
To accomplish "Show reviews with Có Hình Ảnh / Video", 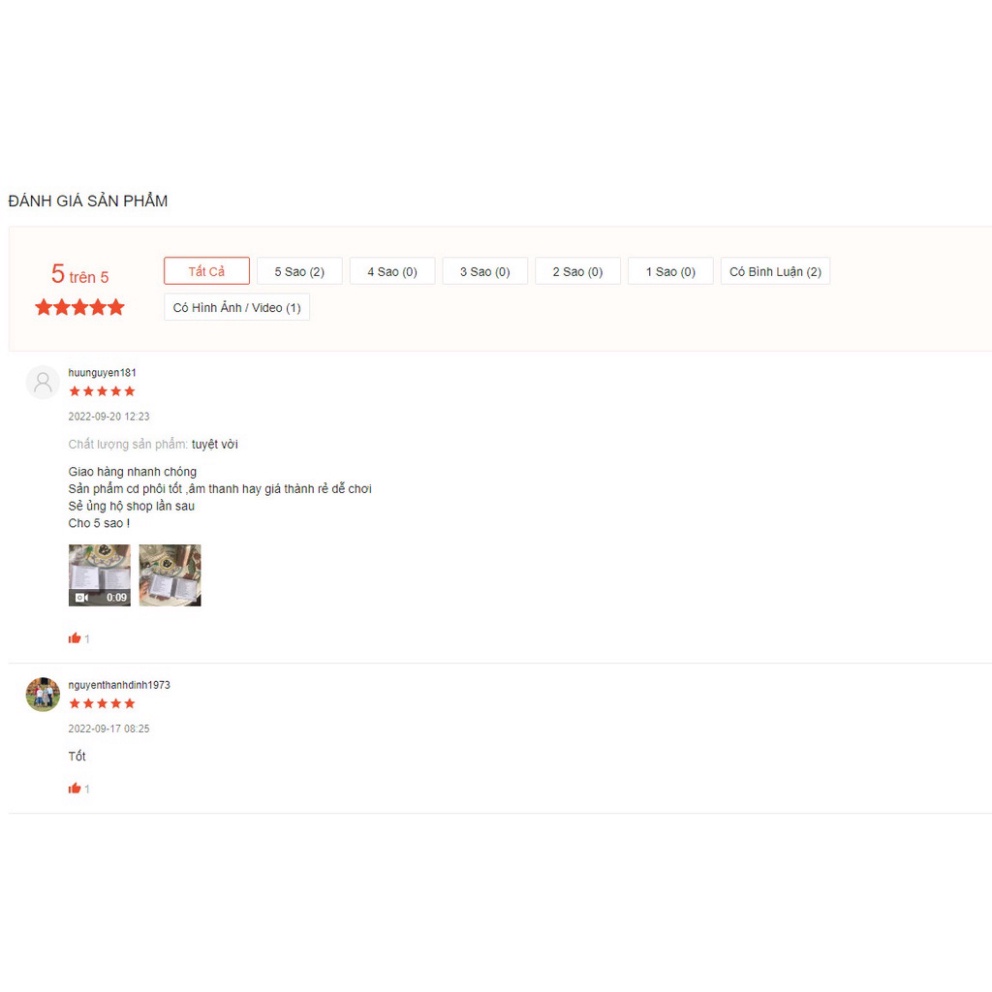I will coord(237,307).
